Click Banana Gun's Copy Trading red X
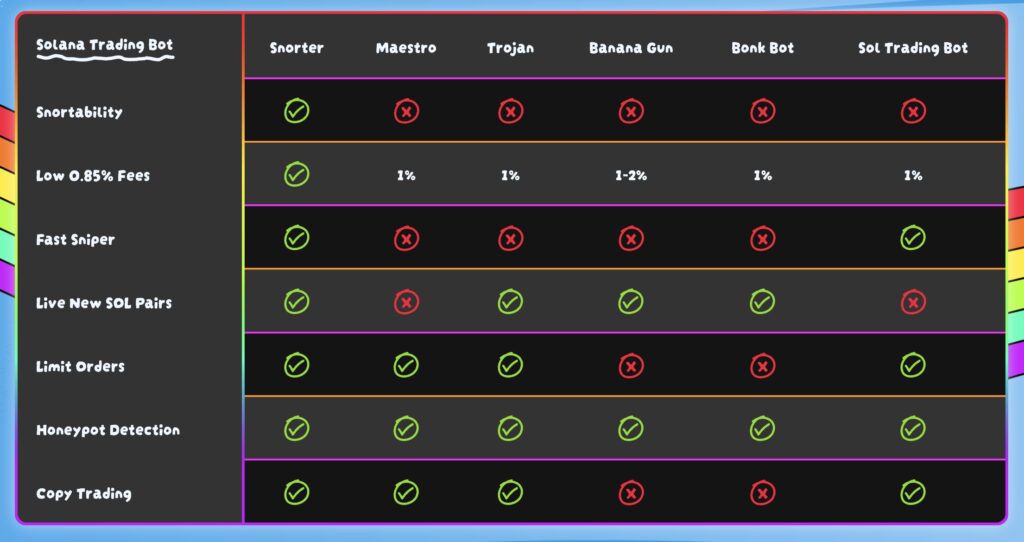 [x=630, y=493]
